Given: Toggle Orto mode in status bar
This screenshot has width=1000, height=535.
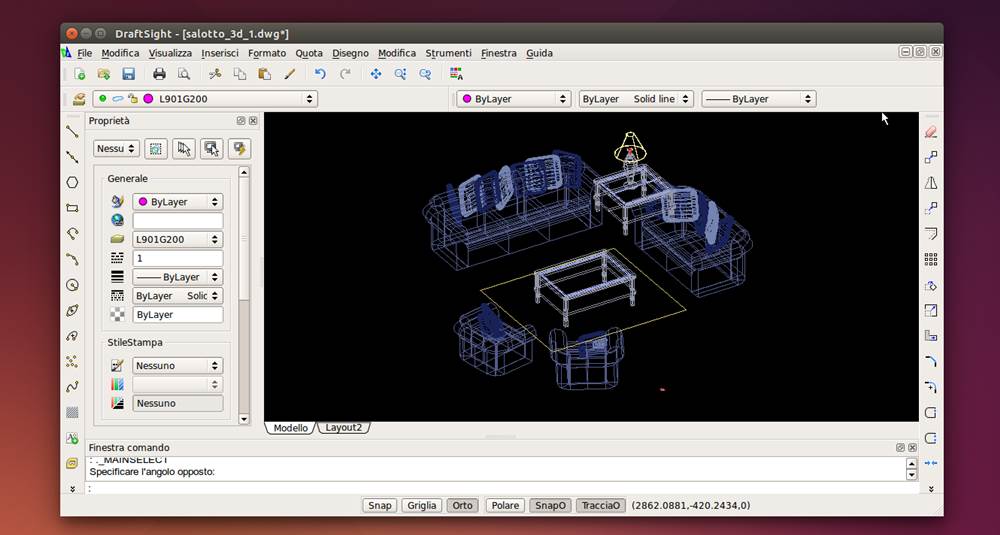Looking at the screenshot, I should (x=462, y=505).
